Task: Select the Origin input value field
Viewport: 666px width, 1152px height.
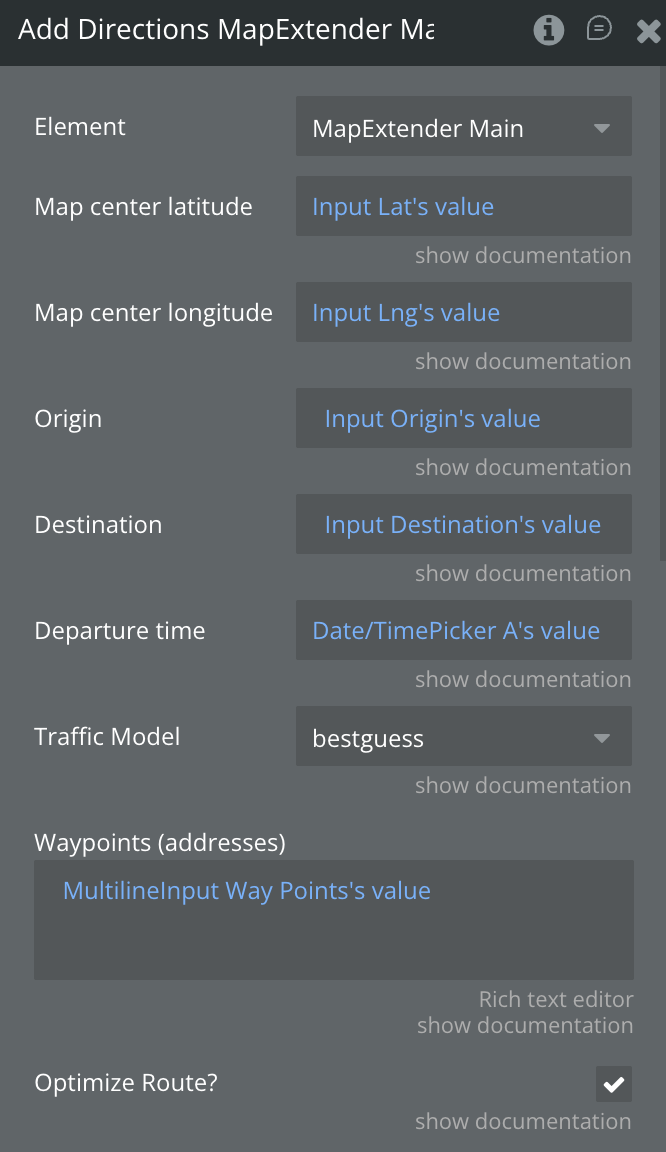Action: click(463, 419)
